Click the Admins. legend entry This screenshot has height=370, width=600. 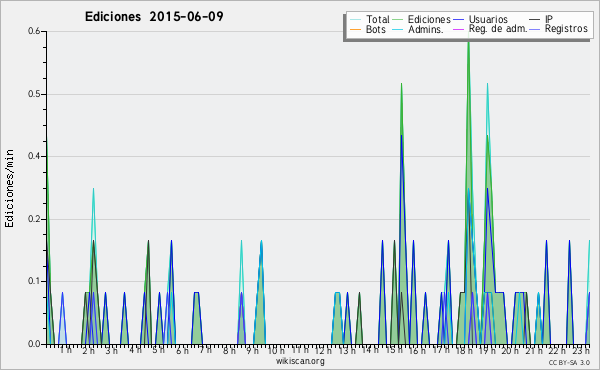pos(426,29)
